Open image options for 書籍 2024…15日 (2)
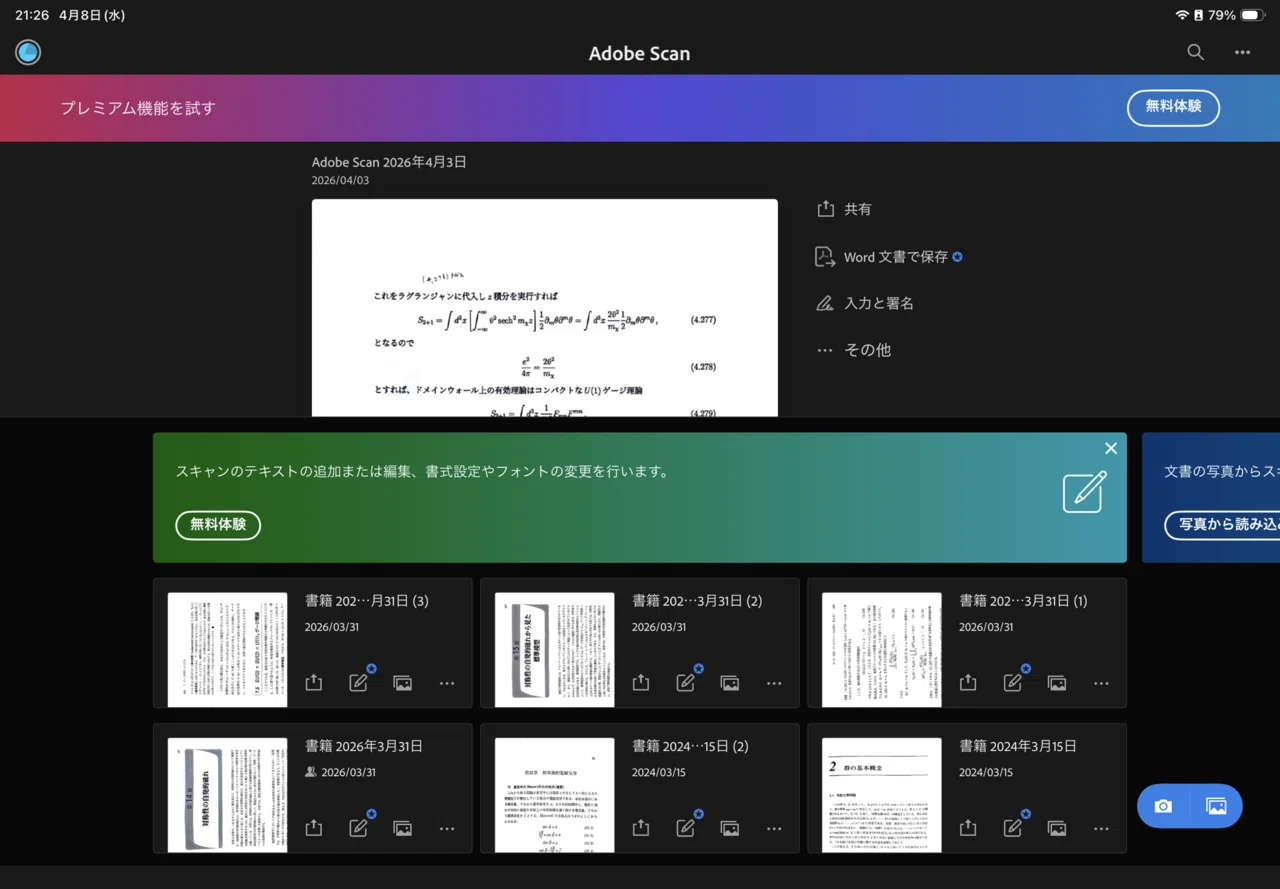Viewport: 1280px width, 889px height. [x=730, y=828]
